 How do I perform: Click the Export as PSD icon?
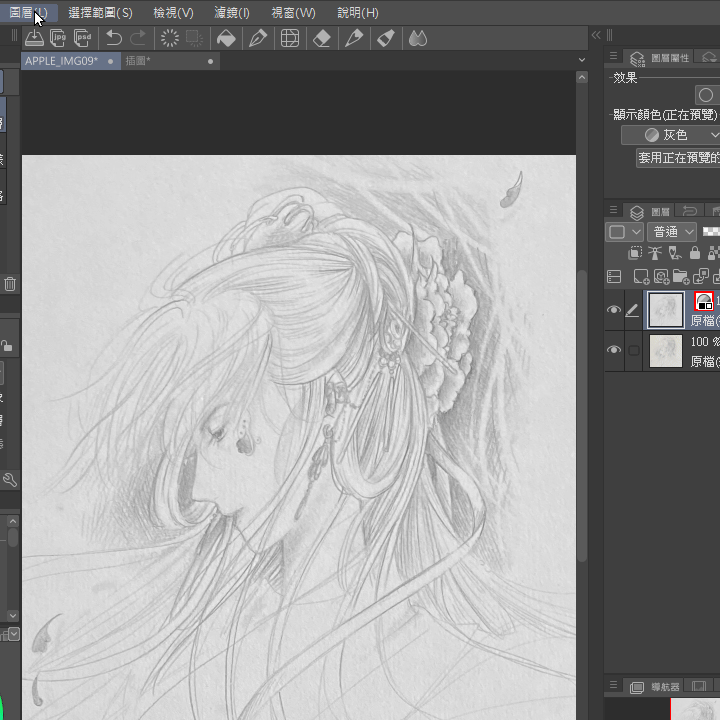(84, 38)
